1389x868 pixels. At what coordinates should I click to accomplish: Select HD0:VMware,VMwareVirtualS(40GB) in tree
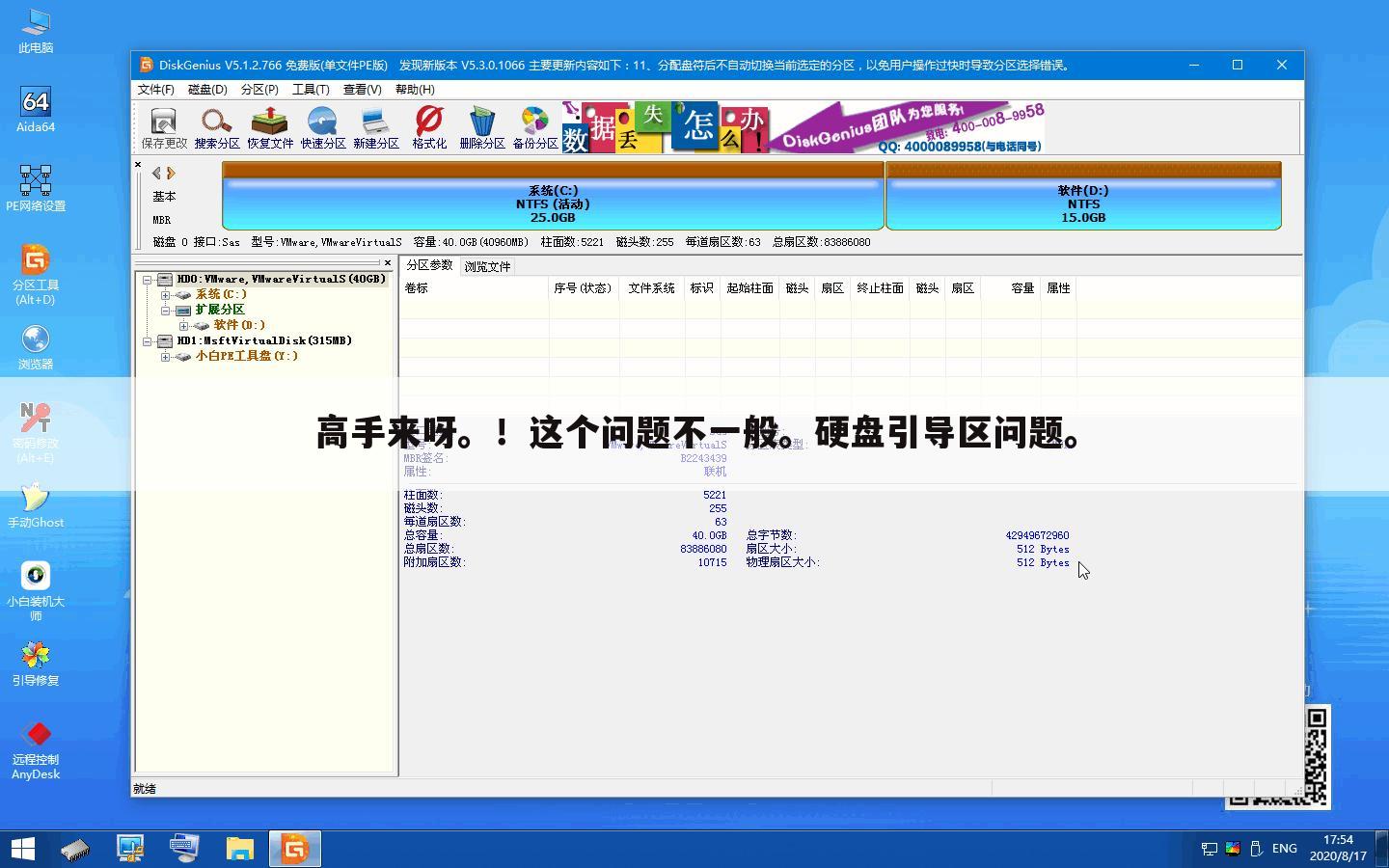click(x=281, y=279)
